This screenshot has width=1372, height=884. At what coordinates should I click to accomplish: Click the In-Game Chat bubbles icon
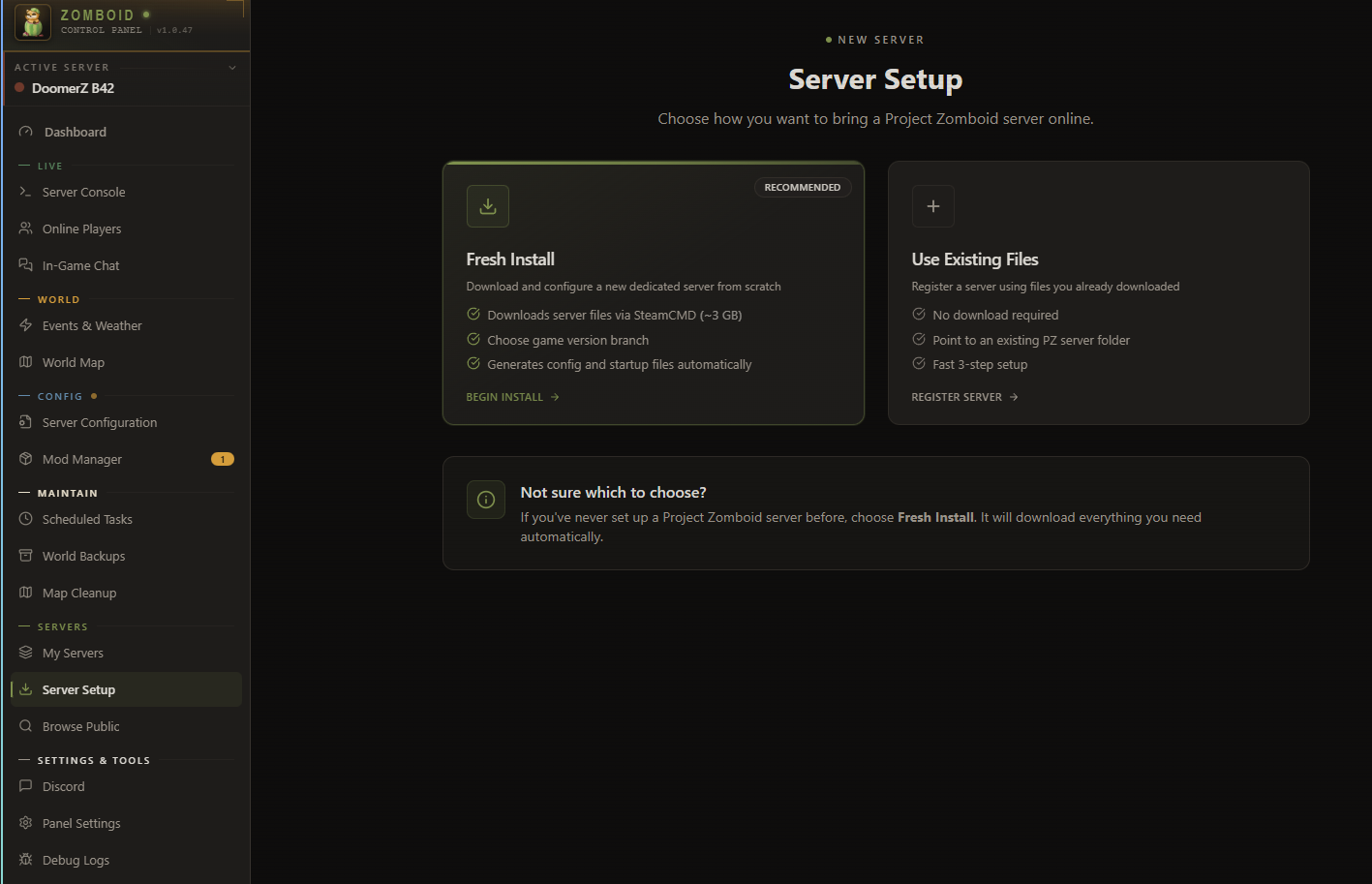coord(26,265)
